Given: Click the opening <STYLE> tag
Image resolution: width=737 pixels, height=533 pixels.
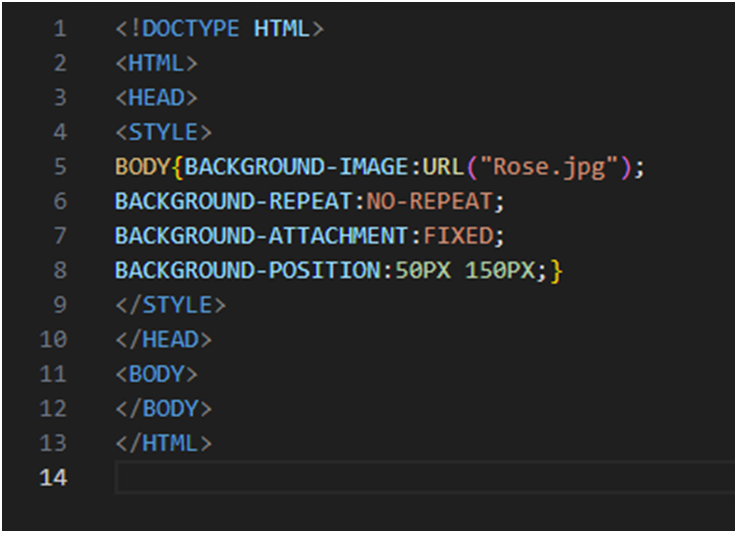Looking at the screenshot, I should (164, 133).
